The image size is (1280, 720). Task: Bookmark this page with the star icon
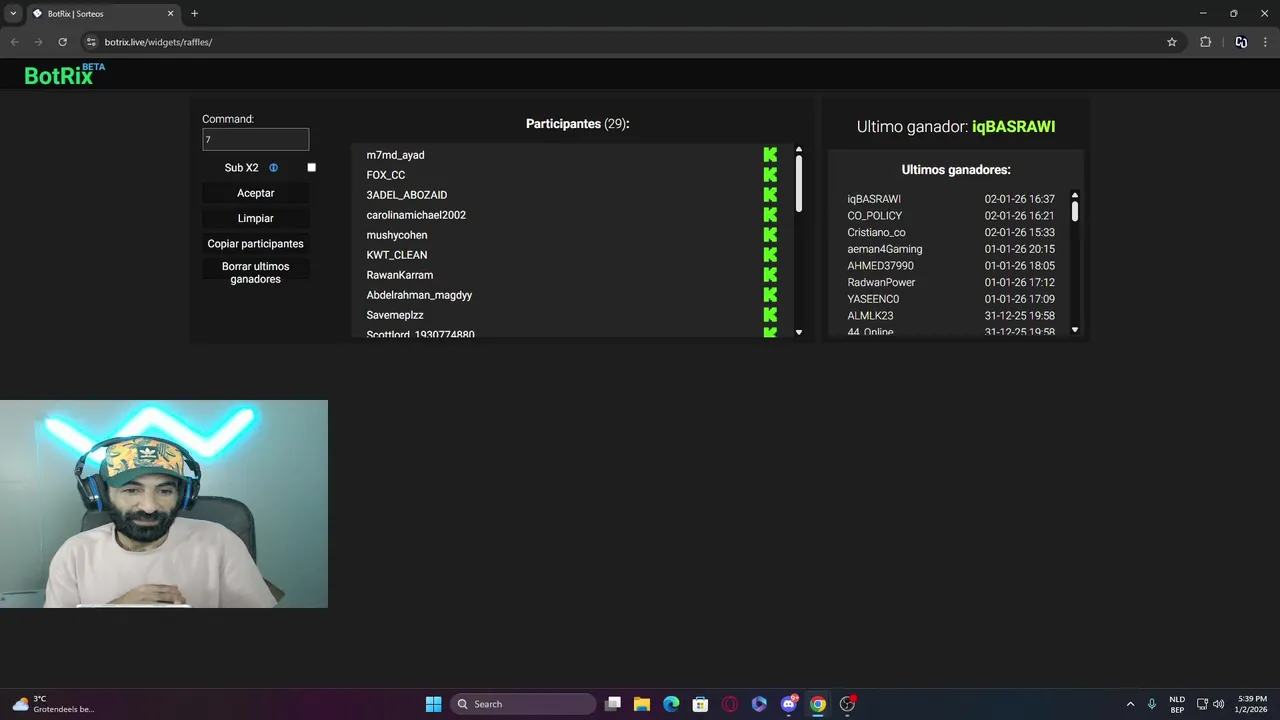coord(1172,42)
